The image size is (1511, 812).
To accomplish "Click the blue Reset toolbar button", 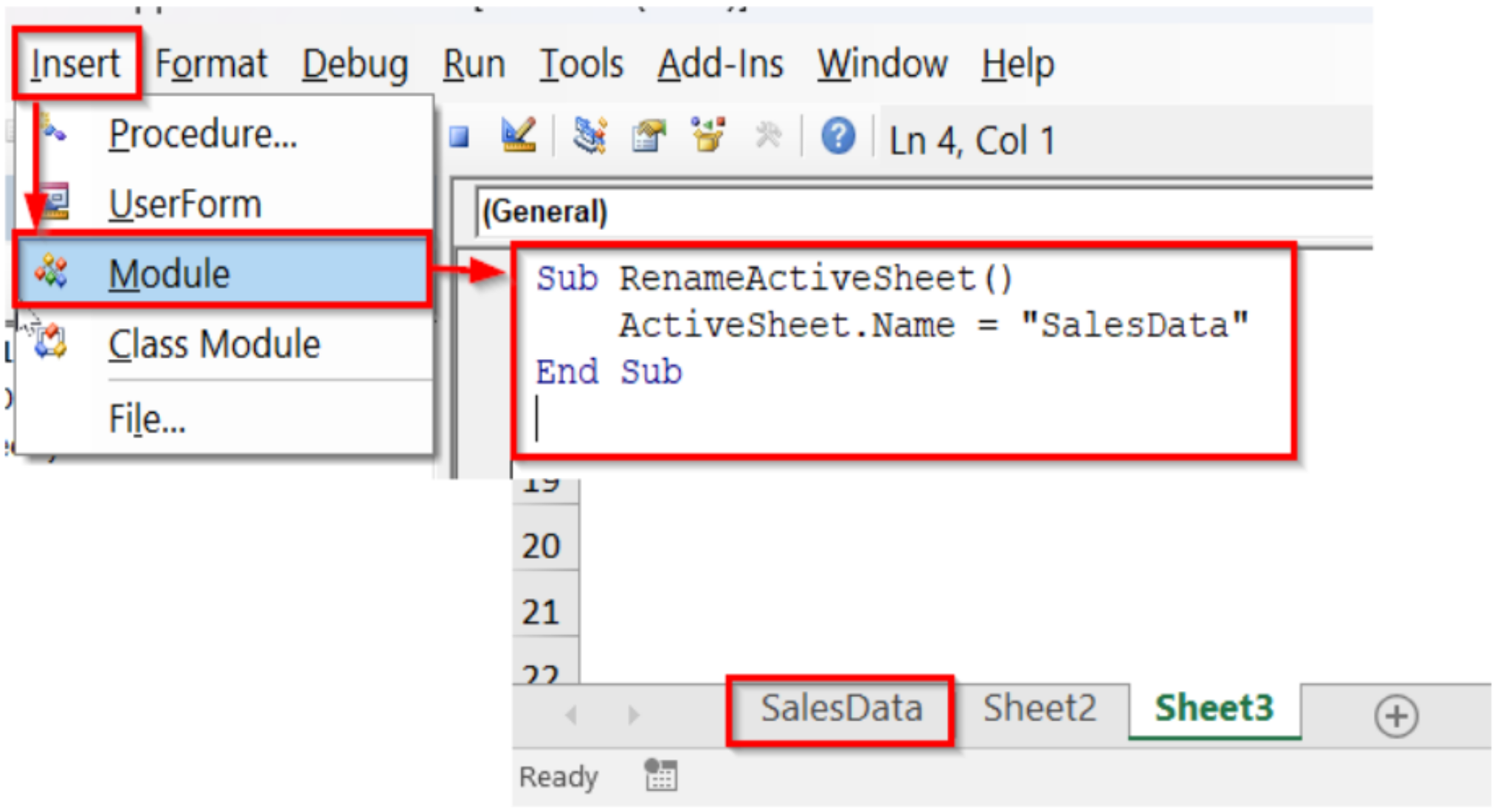I will click(x=459, y=136).
